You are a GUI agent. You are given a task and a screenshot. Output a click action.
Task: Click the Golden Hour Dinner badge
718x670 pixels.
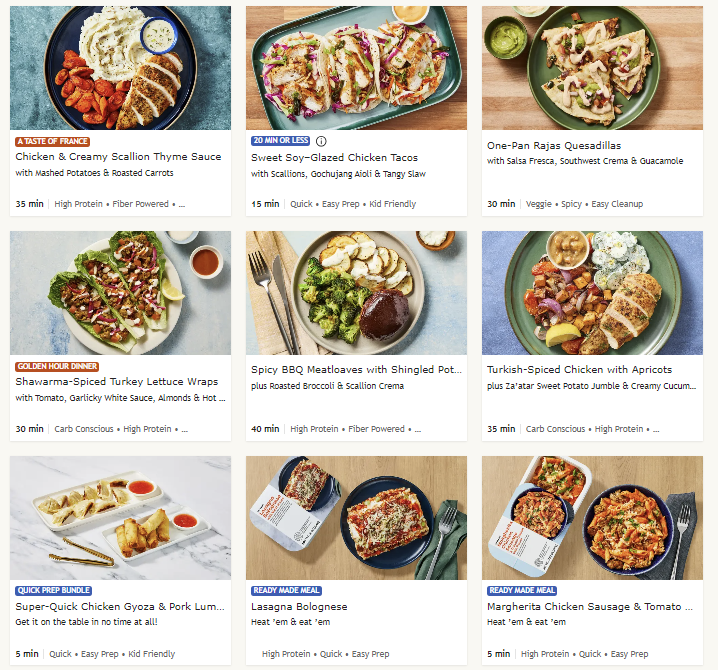(x=57, y=367)
